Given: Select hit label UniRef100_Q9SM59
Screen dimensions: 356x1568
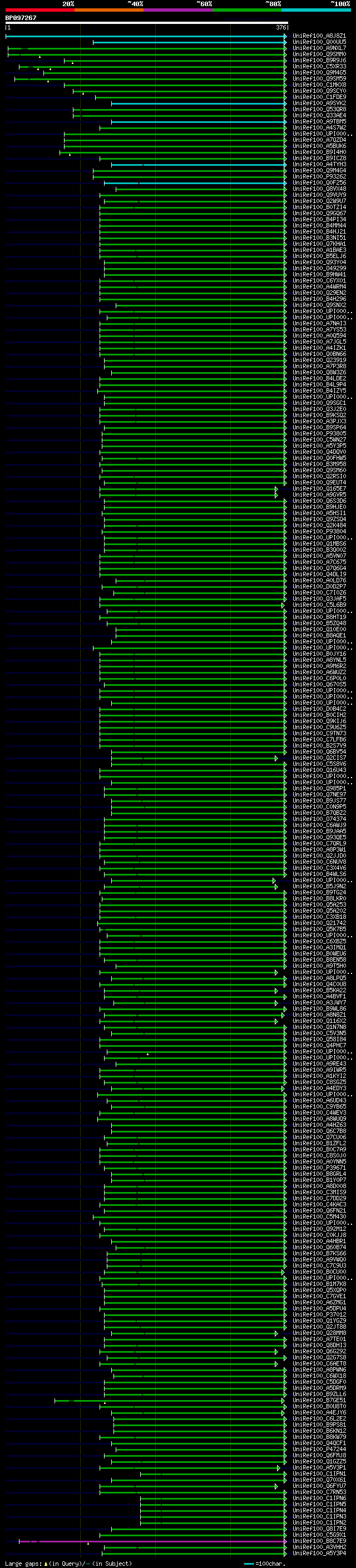Looking at the screenshot, I should click(x=319, y=78).
